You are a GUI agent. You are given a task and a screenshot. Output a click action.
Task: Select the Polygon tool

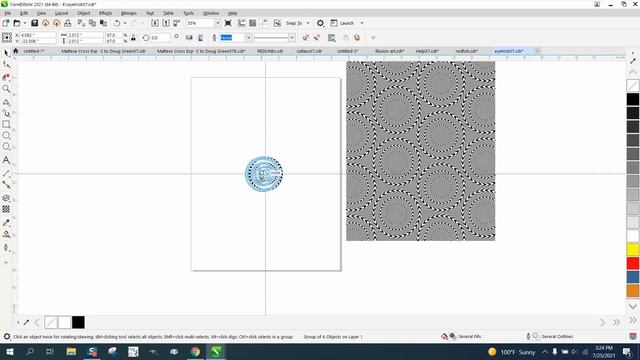point(6,147)
